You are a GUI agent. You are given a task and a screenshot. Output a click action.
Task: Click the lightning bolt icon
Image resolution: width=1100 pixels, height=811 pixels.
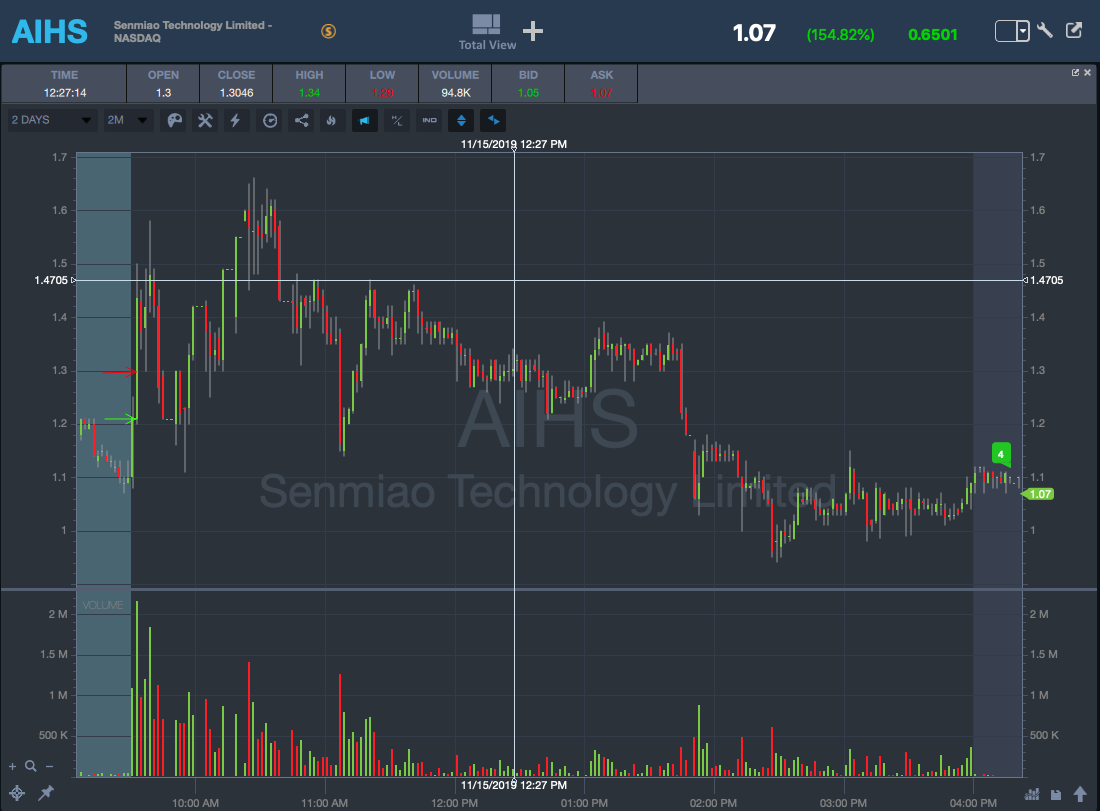point(236,121)
